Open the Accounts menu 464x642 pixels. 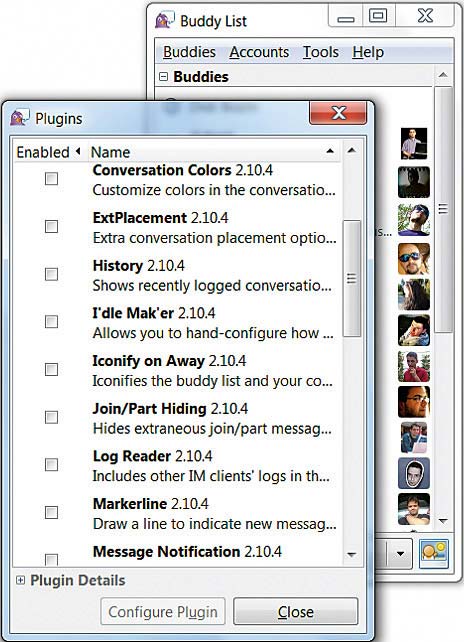pos(259,52)
